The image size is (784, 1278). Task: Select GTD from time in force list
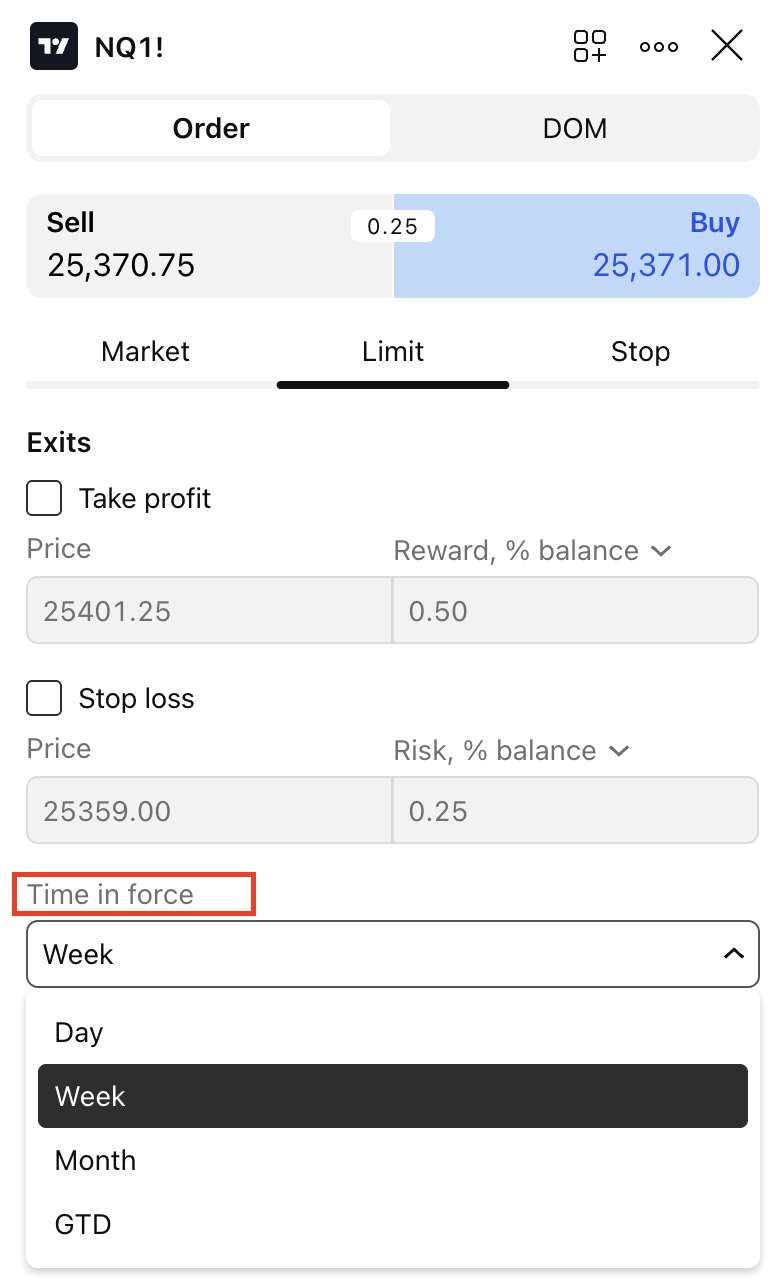pyautogui.click(x=83, y=1224)
